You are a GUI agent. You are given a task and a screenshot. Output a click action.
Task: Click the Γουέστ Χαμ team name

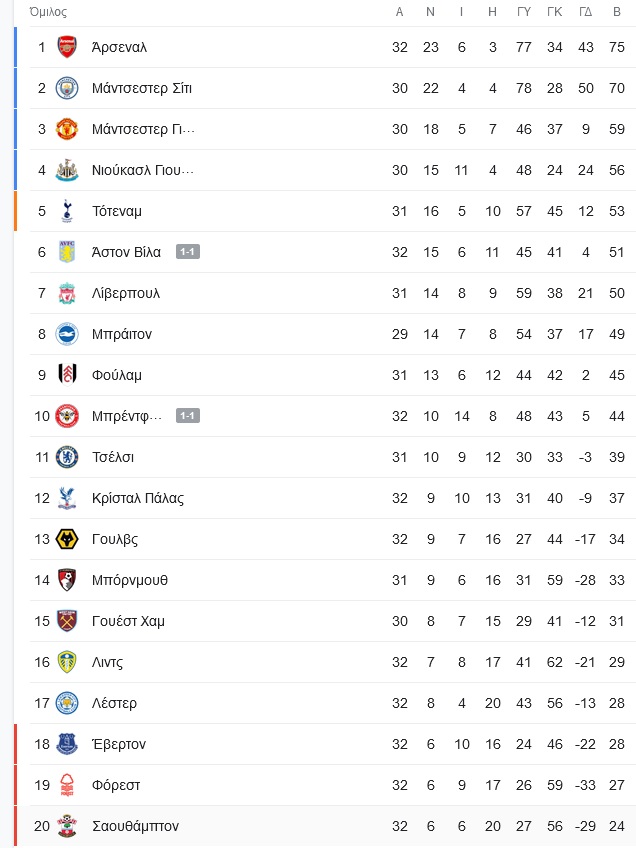[x=128, y=621]
